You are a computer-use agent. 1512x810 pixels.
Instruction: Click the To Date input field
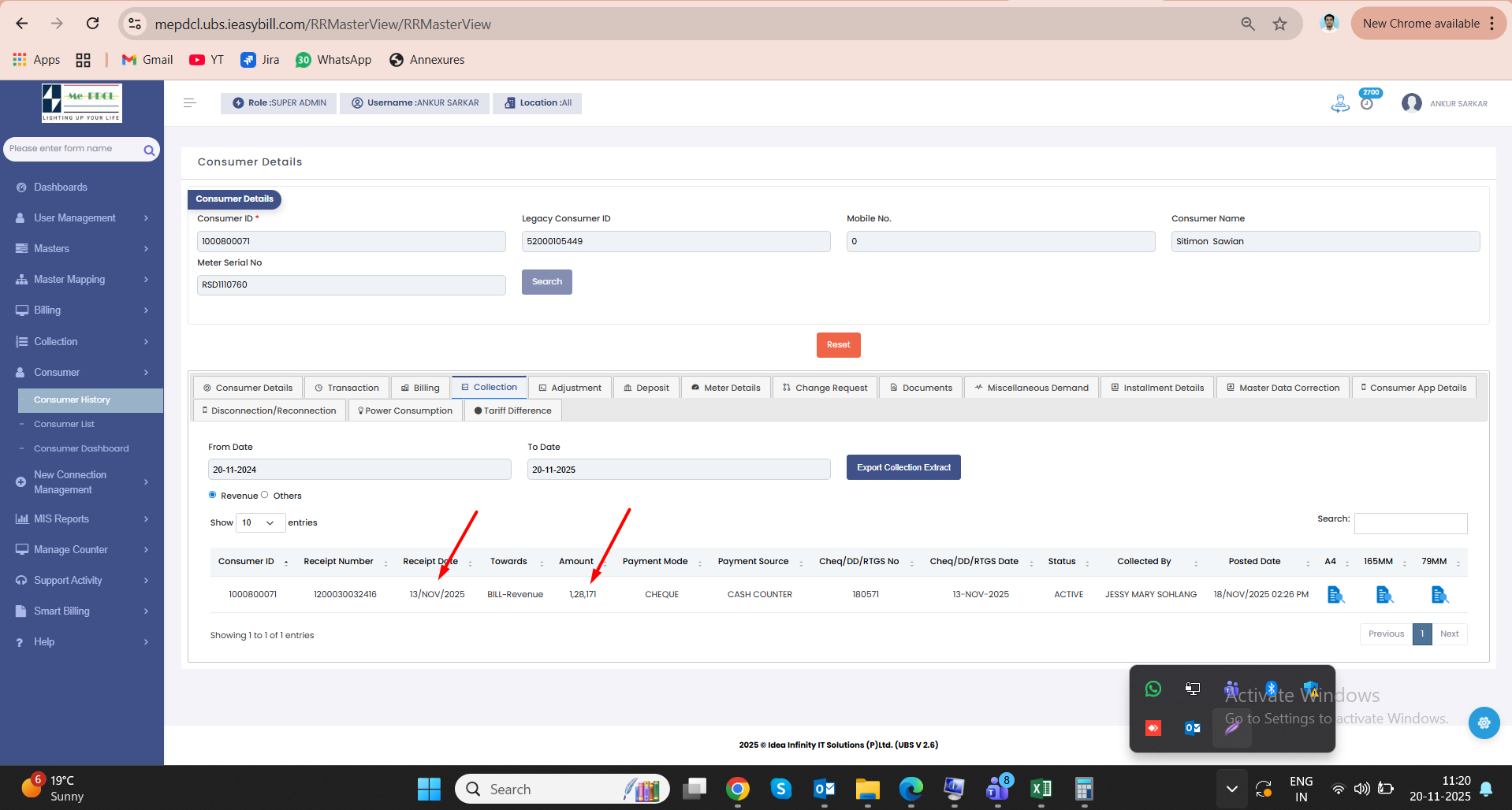pos(679,470)
